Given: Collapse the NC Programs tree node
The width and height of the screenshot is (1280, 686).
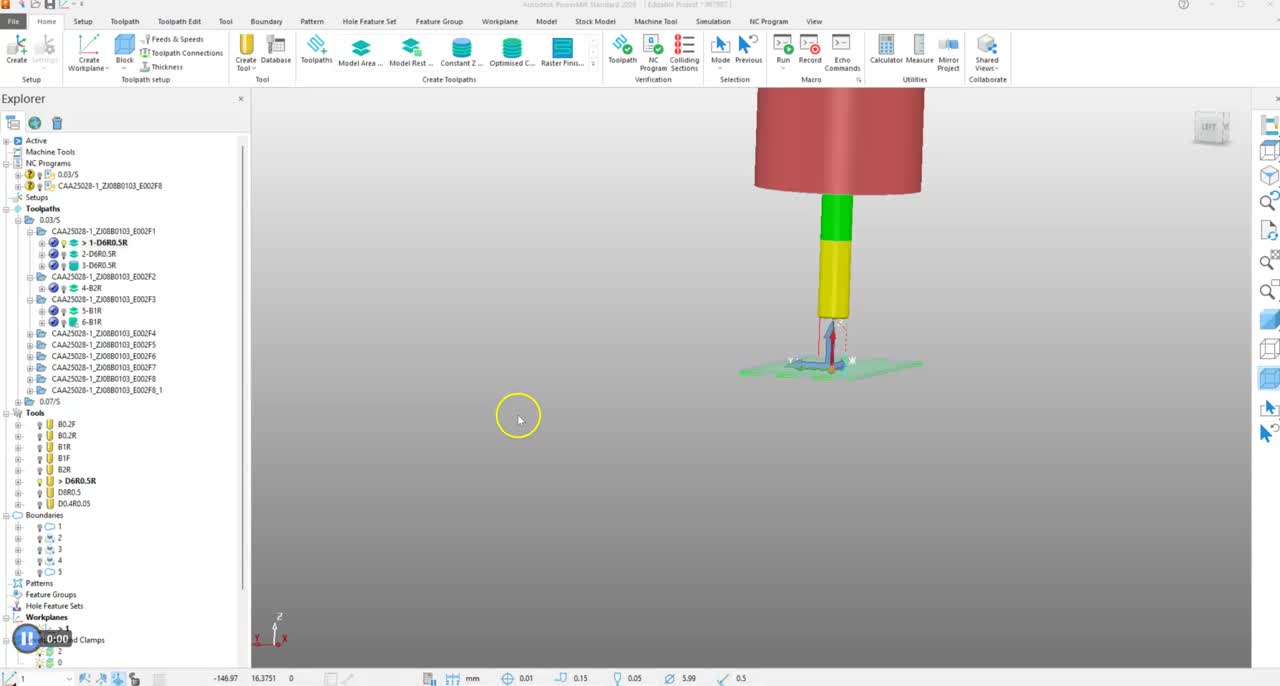Looking at the screenshot, I should (6, 163).
